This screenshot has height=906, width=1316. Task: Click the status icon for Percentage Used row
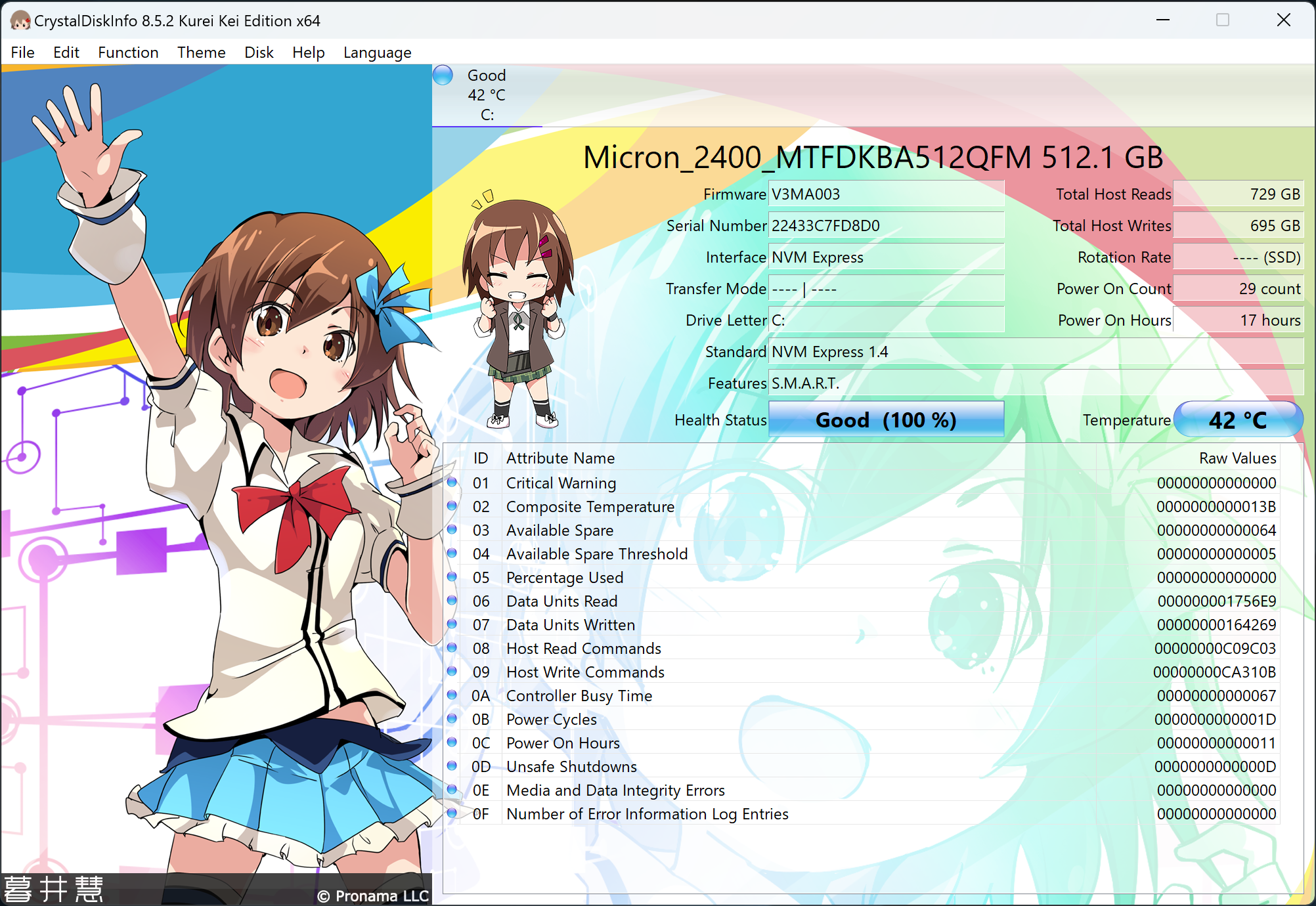click(x=452, y=577)
